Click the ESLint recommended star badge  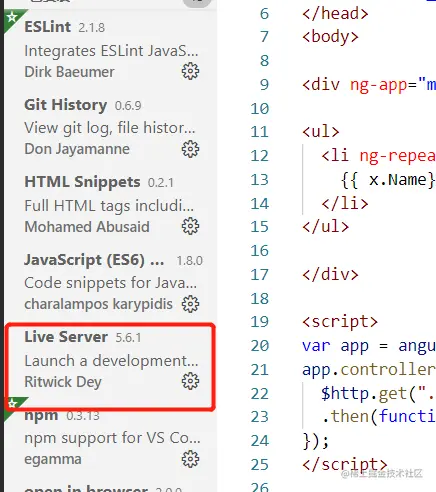point(12,17)
